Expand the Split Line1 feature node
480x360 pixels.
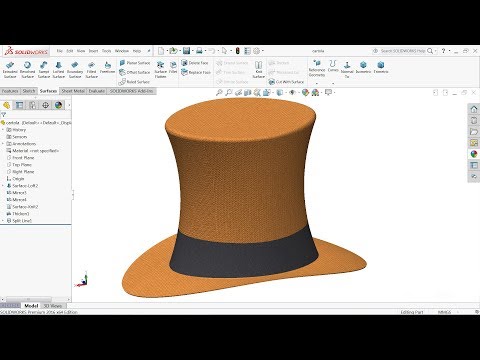tap(3, 221)
